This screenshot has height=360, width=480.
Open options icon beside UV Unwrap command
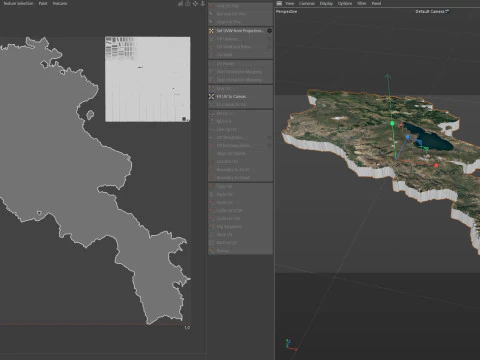[269, 39]
